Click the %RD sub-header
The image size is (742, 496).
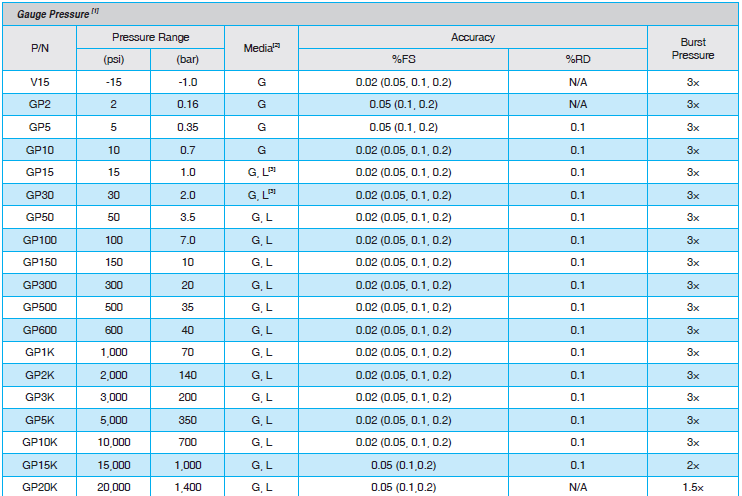pyautogui.click(x=577, y=59)
